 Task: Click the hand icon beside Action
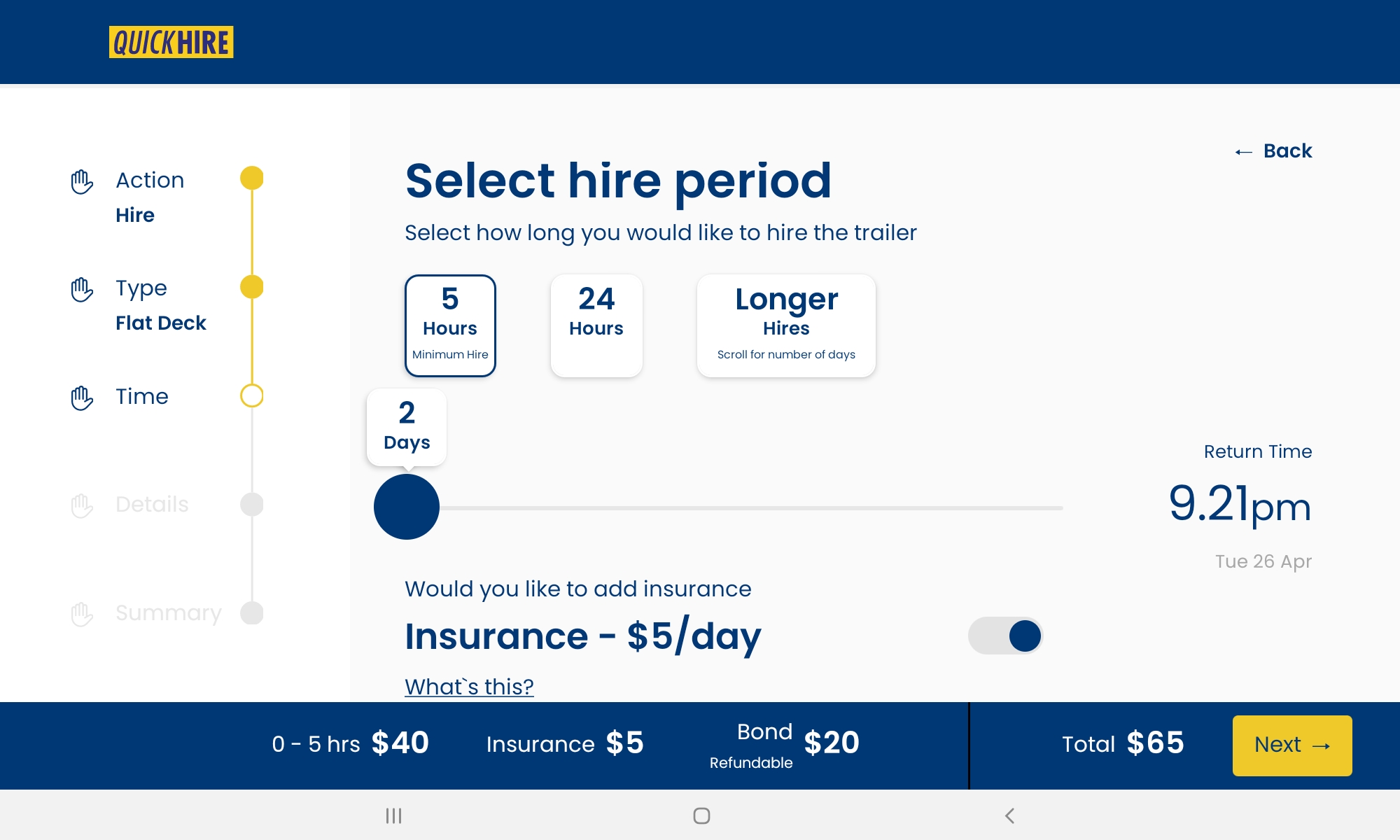[82, 182]
